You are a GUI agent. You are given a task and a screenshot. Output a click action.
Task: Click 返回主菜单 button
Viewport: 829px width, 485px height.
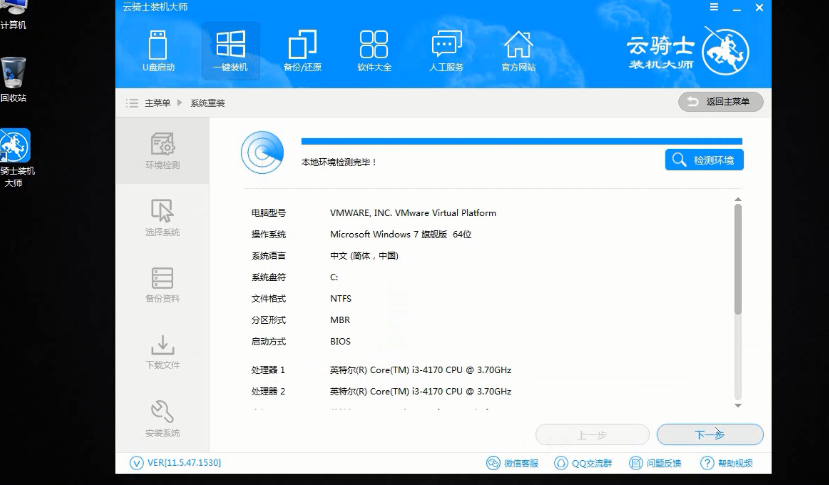pyautogui.click(x=721, y=102)
